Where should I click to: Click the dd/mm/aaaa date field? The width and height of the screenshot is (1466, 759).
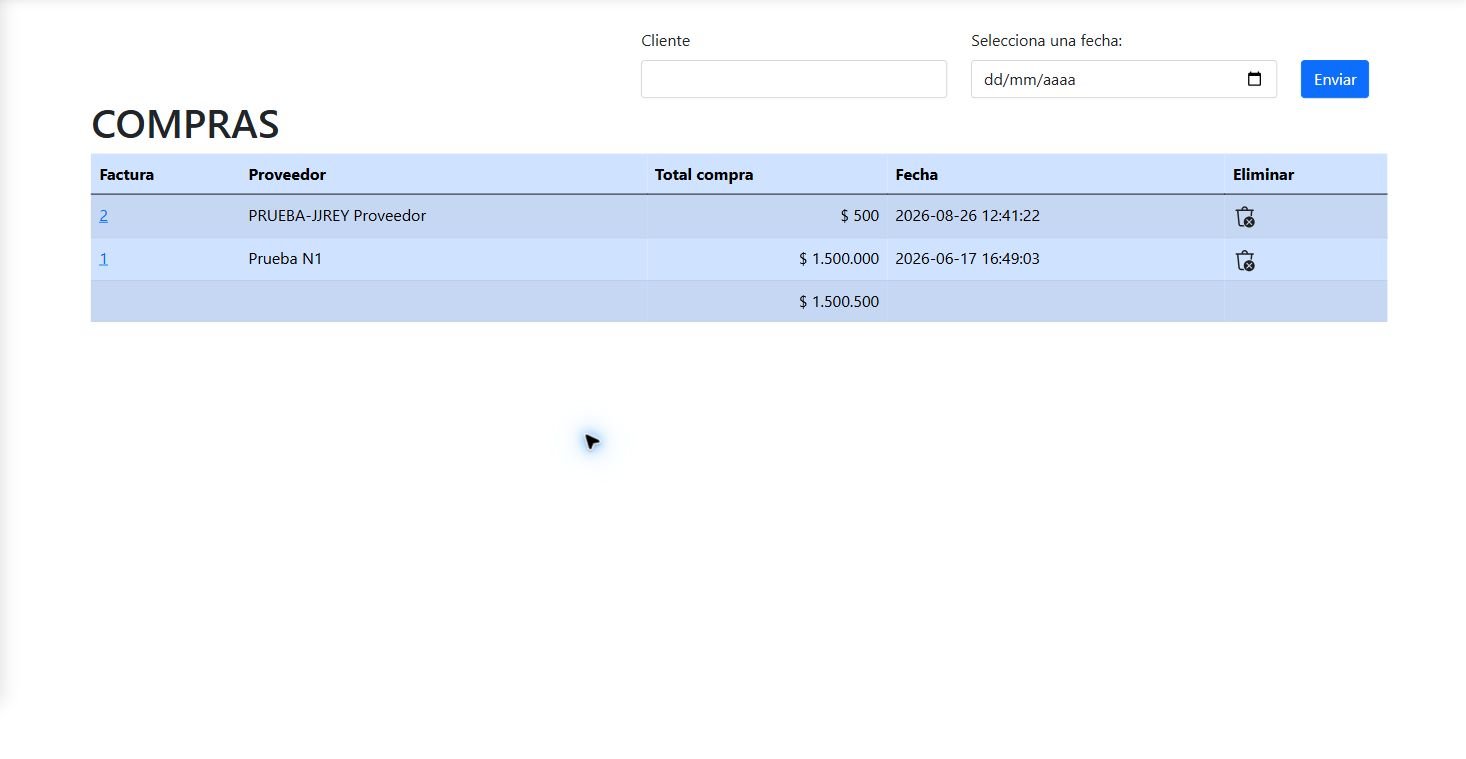tap(1123, 79)
